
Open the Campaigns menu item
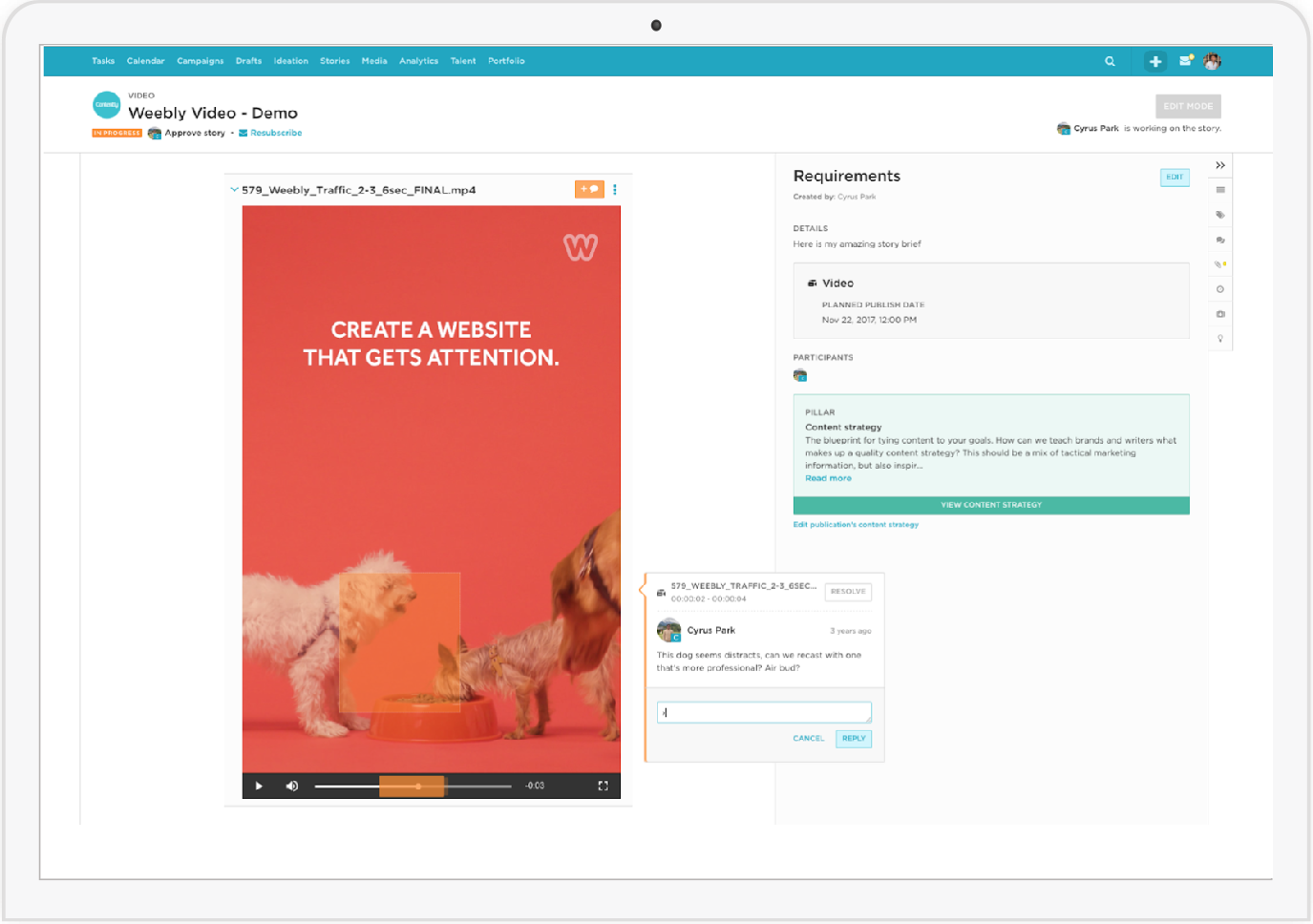(200, 61)
